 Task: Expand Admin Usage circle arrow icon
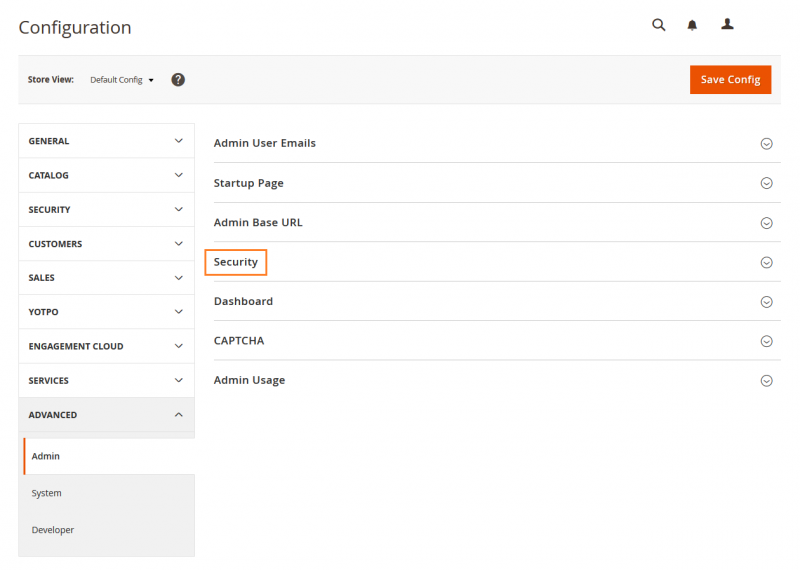[x=766, y=381]
